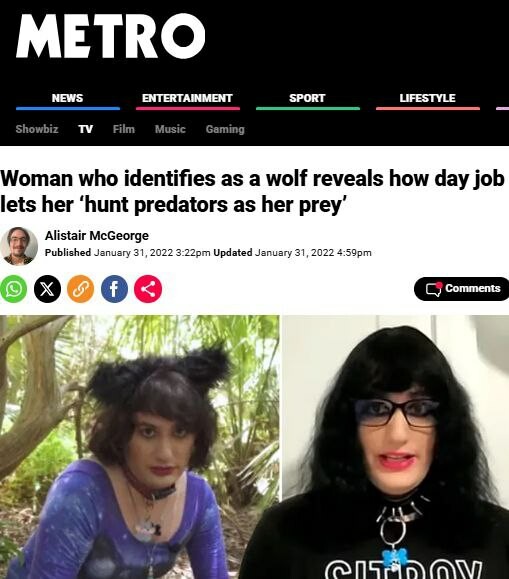Switch to the Showbiz subsection
This screenshot has width=509, height=579.
[37, 129]
